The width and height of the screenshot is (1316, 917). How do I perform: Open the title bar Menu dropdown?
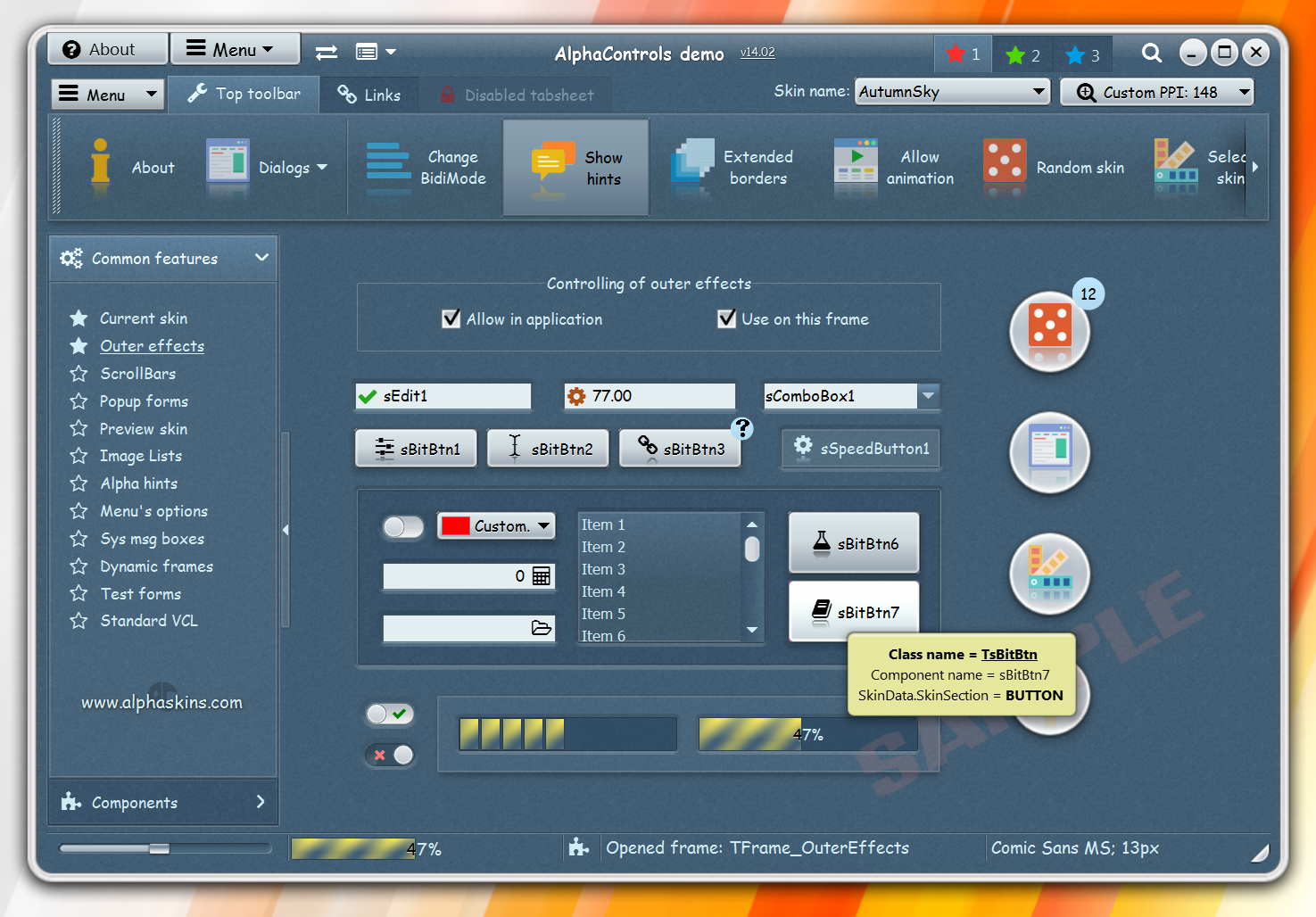[x=236, y=49]
